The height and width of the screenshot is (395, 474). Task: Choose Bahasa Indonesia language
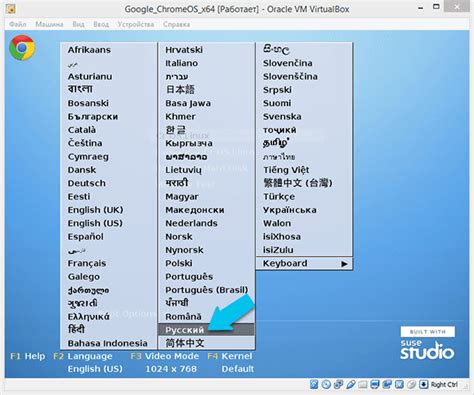(107, 343)
